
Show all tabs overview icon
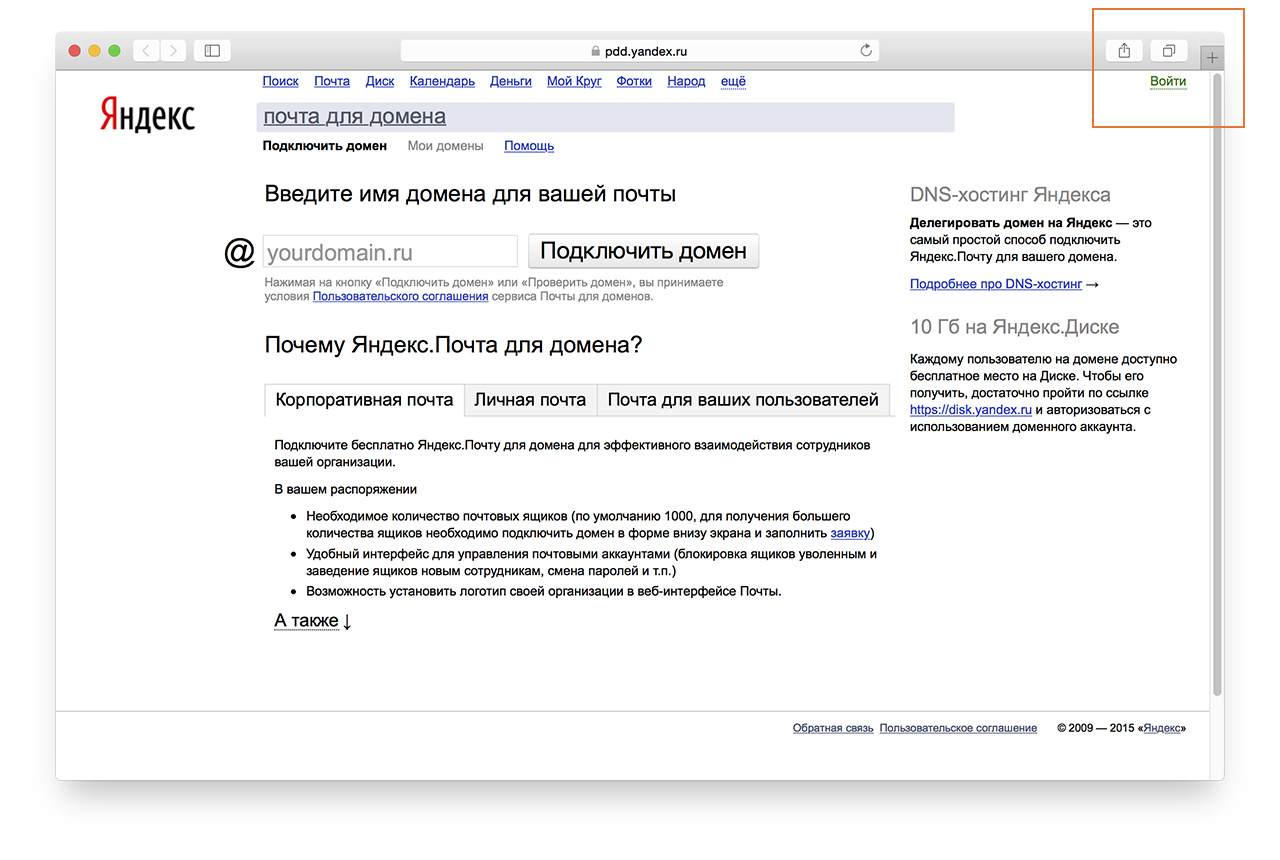tap(1168, 51)
